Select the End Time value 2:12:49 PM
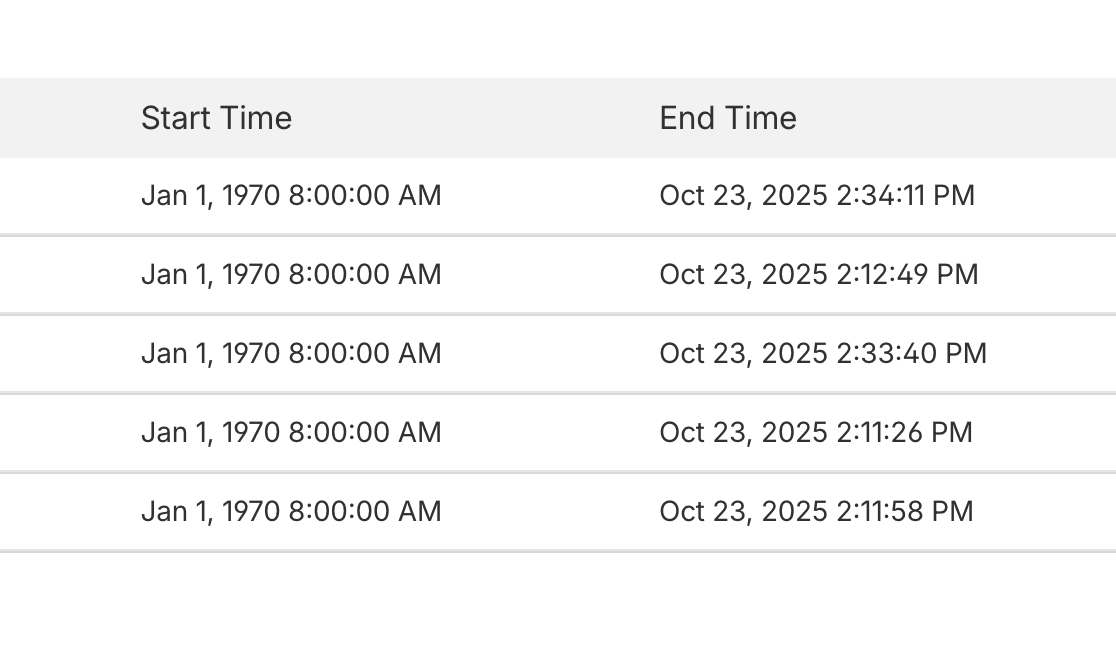Viewport: 1116px width, 648px height. coord(819,274)
